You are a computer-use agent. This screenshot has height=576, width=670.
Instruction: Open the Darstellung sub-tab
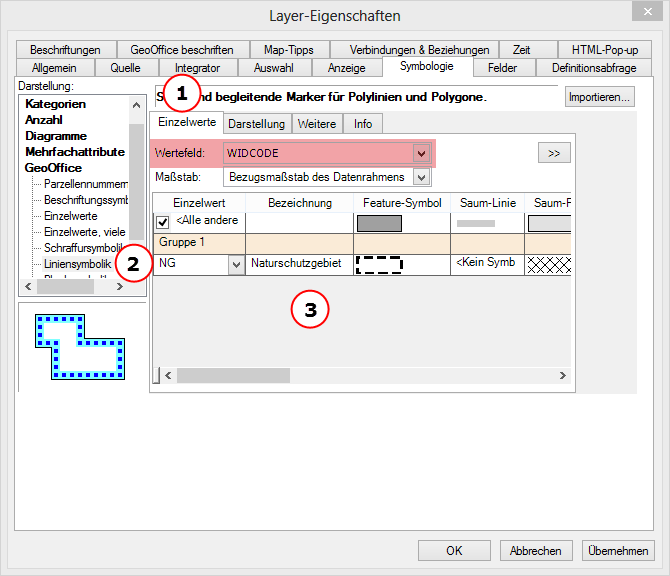coord(256,123)
